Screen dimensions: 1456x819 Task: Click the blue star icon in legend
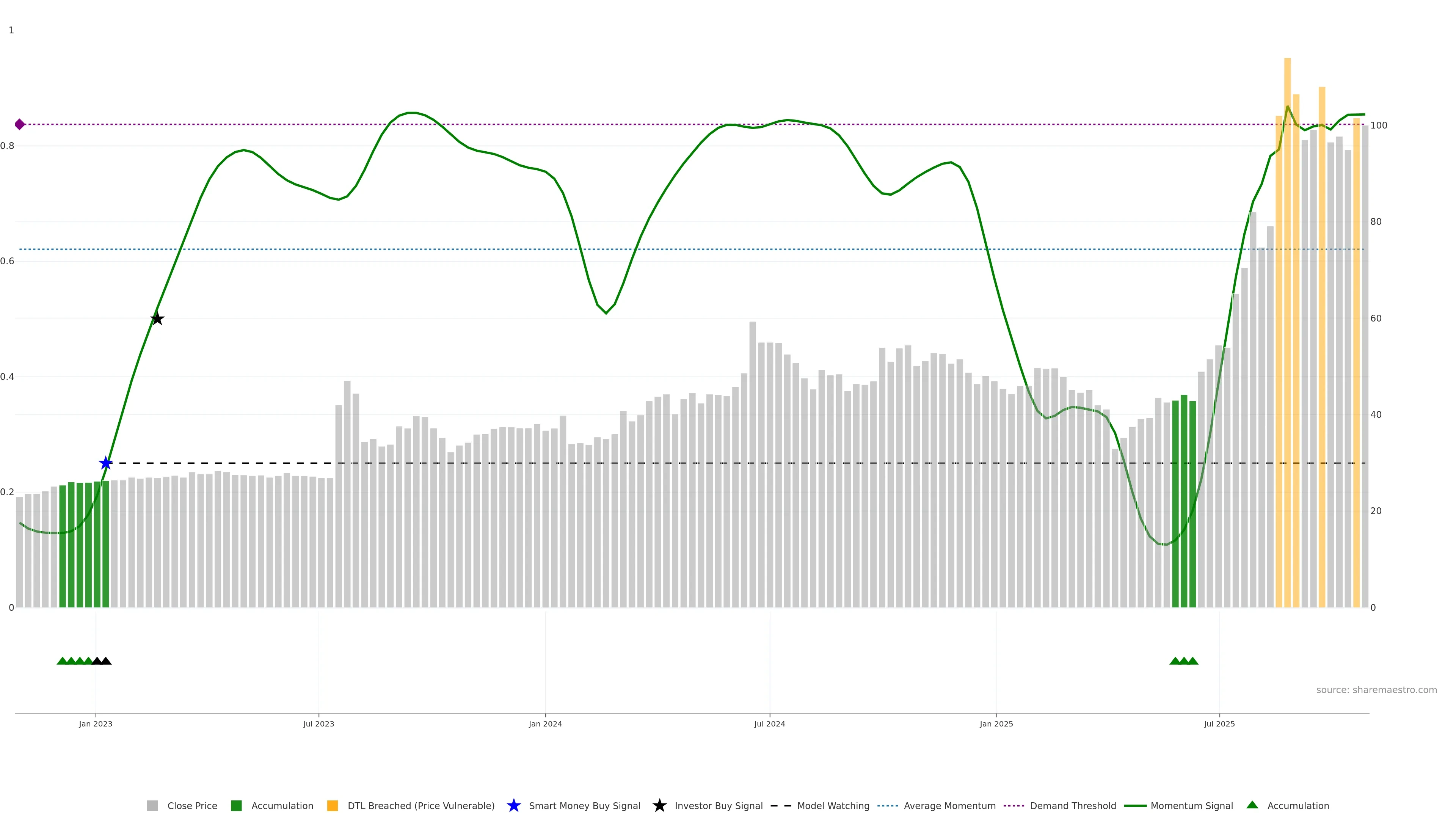click(x=513, y=806)
